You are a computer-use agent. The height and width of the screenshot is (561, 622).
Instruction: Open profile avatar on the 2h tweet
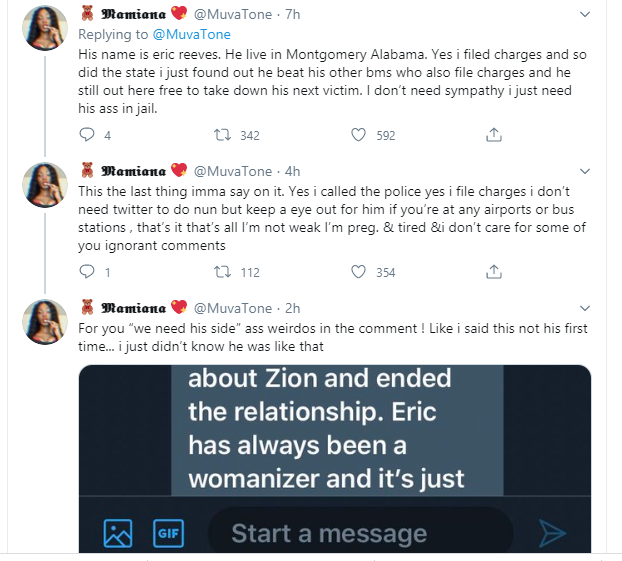[x=45, y=323]
